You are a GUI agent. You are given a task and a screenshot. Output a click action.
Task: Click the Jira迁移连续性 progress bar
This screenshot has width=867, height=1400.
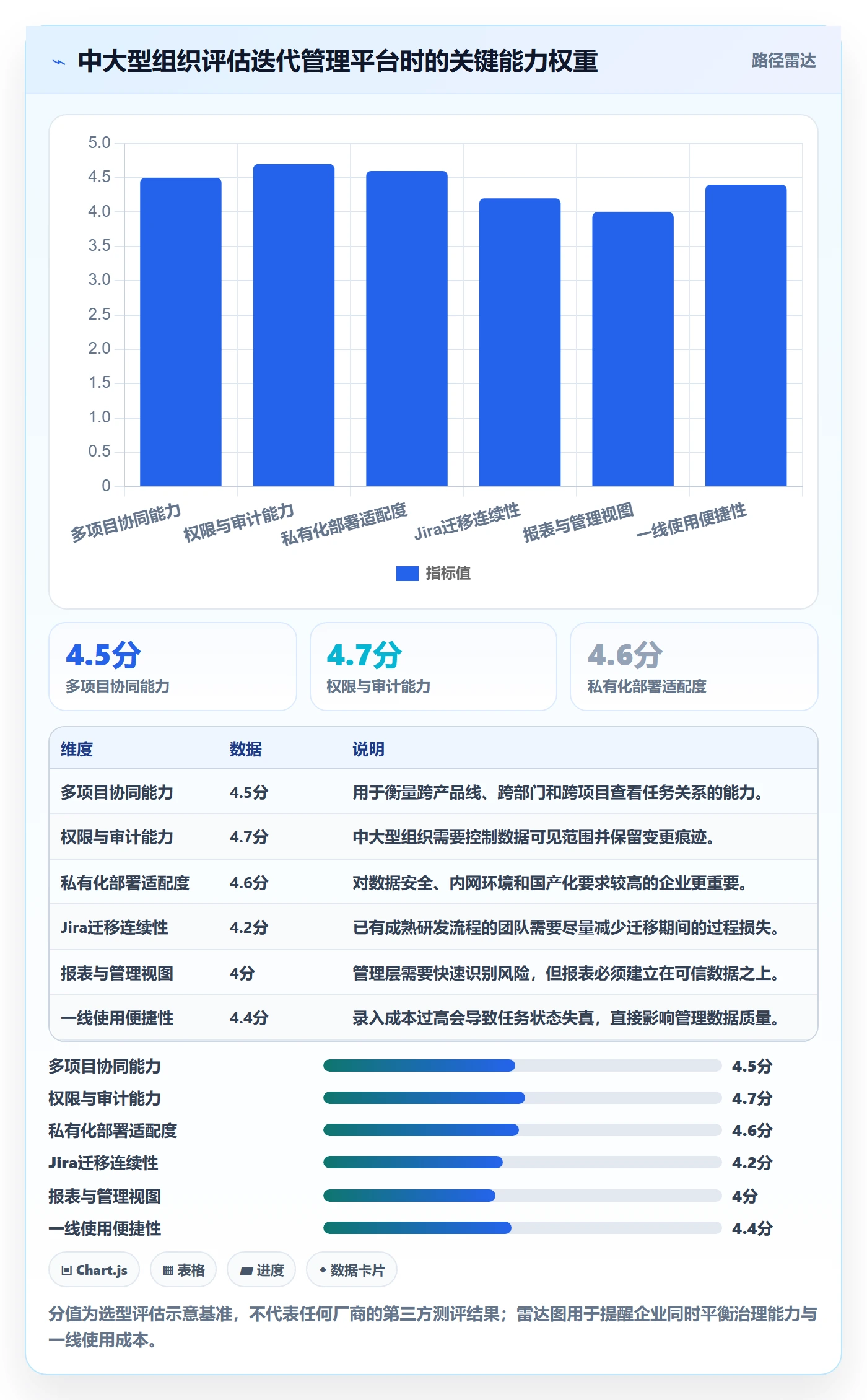[523, 1162]
